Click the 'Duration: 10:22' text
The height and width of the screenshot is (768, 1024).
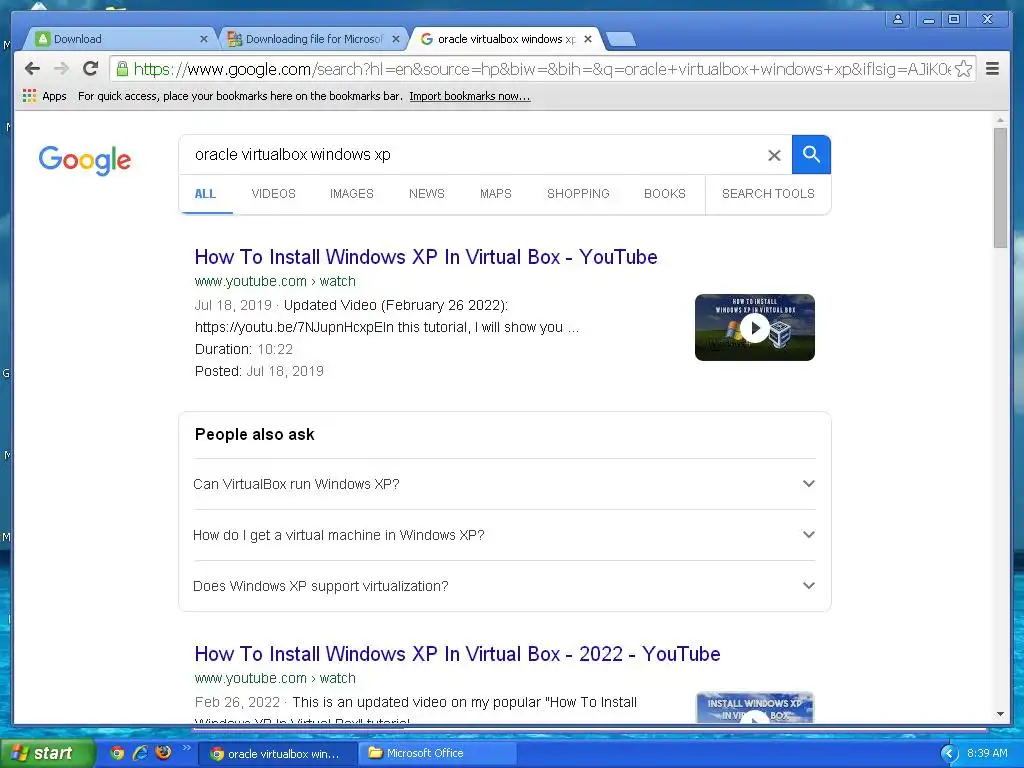[244, 349]
